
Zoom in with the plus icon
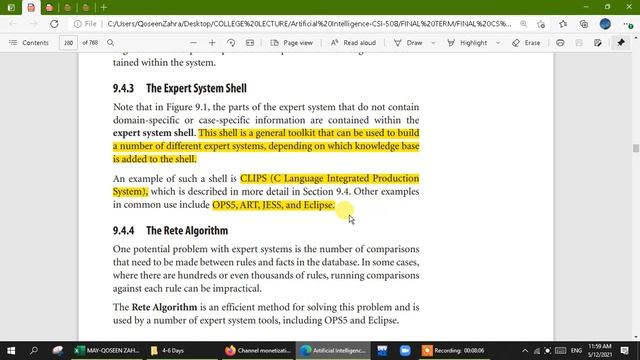point(212,43)
